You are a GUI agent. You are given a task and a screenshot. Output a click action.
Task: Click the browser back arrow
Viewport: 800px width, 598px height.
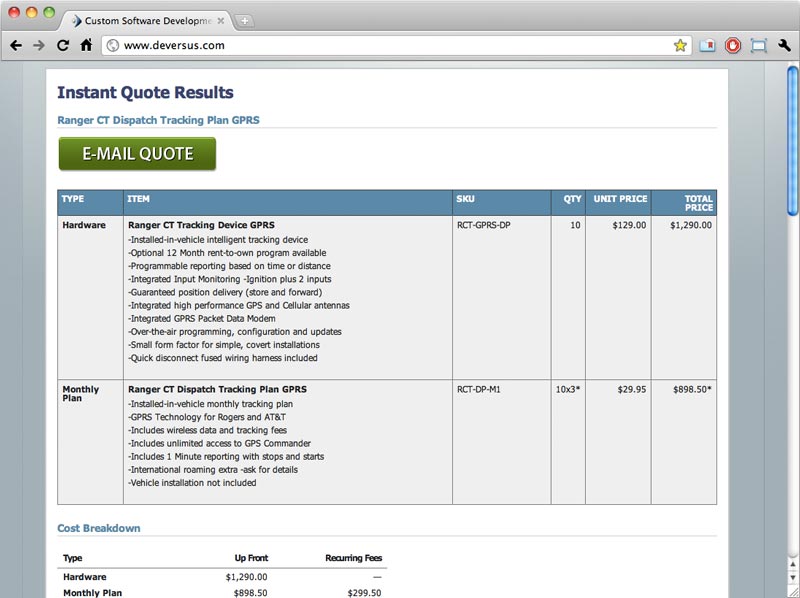tap(16, 45)
